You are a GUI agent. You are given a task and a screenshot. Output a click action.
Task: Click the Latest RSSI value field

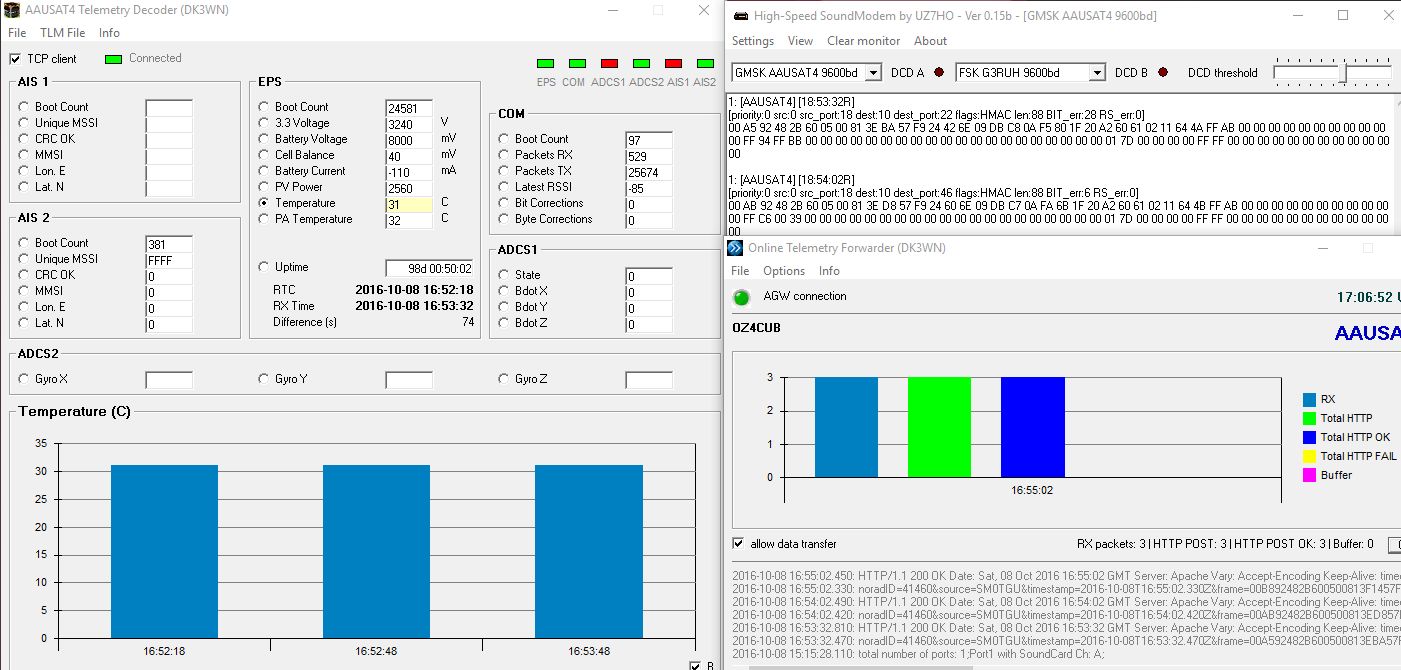[649, 187]
